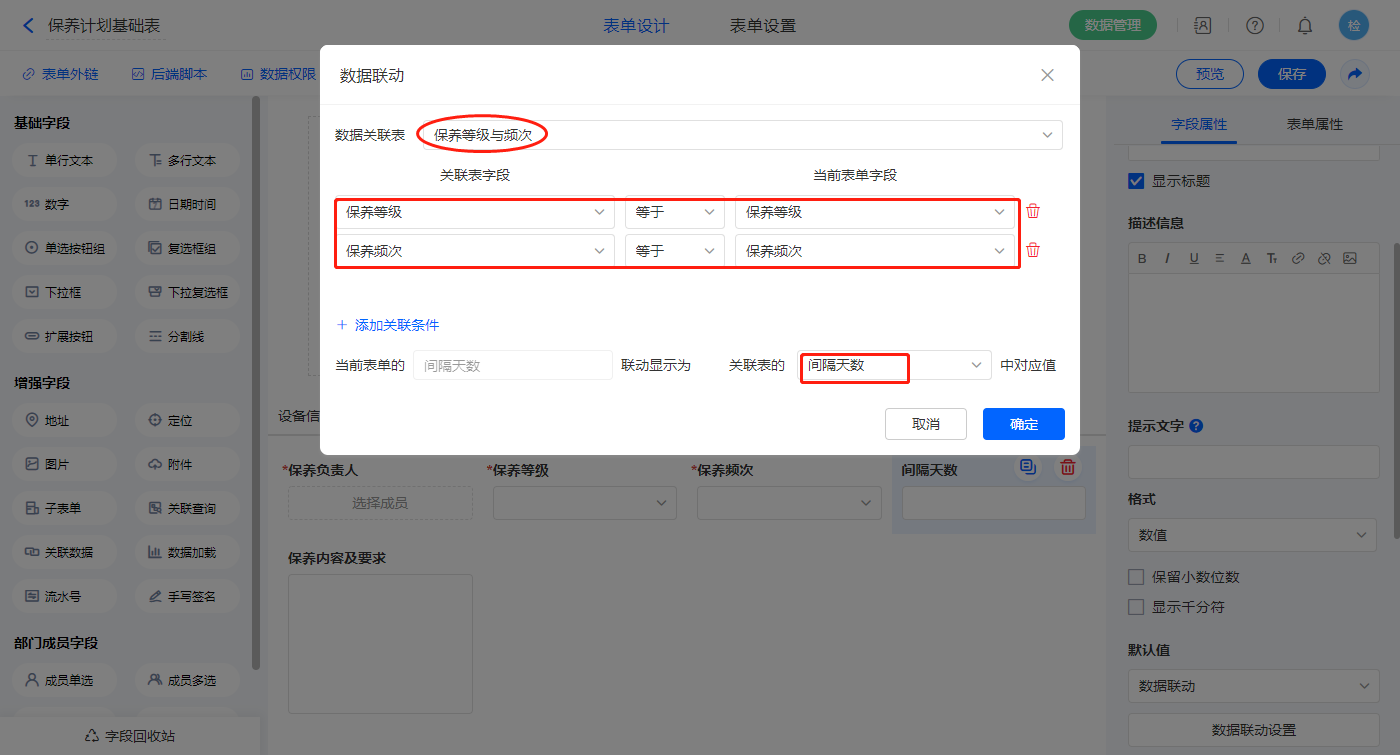Delete the 保养等级 association condition row
1400x755 pixels.
(1033, 212)
